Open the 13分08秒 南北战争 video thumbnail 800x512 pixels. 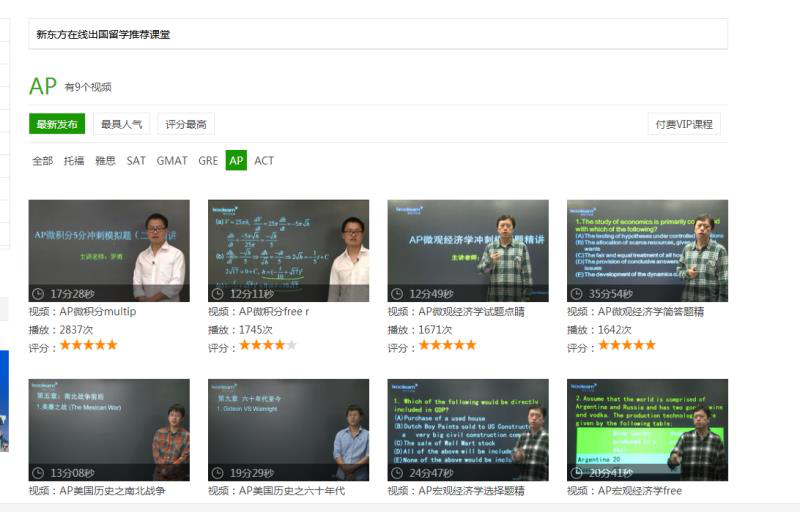point(109,430)
